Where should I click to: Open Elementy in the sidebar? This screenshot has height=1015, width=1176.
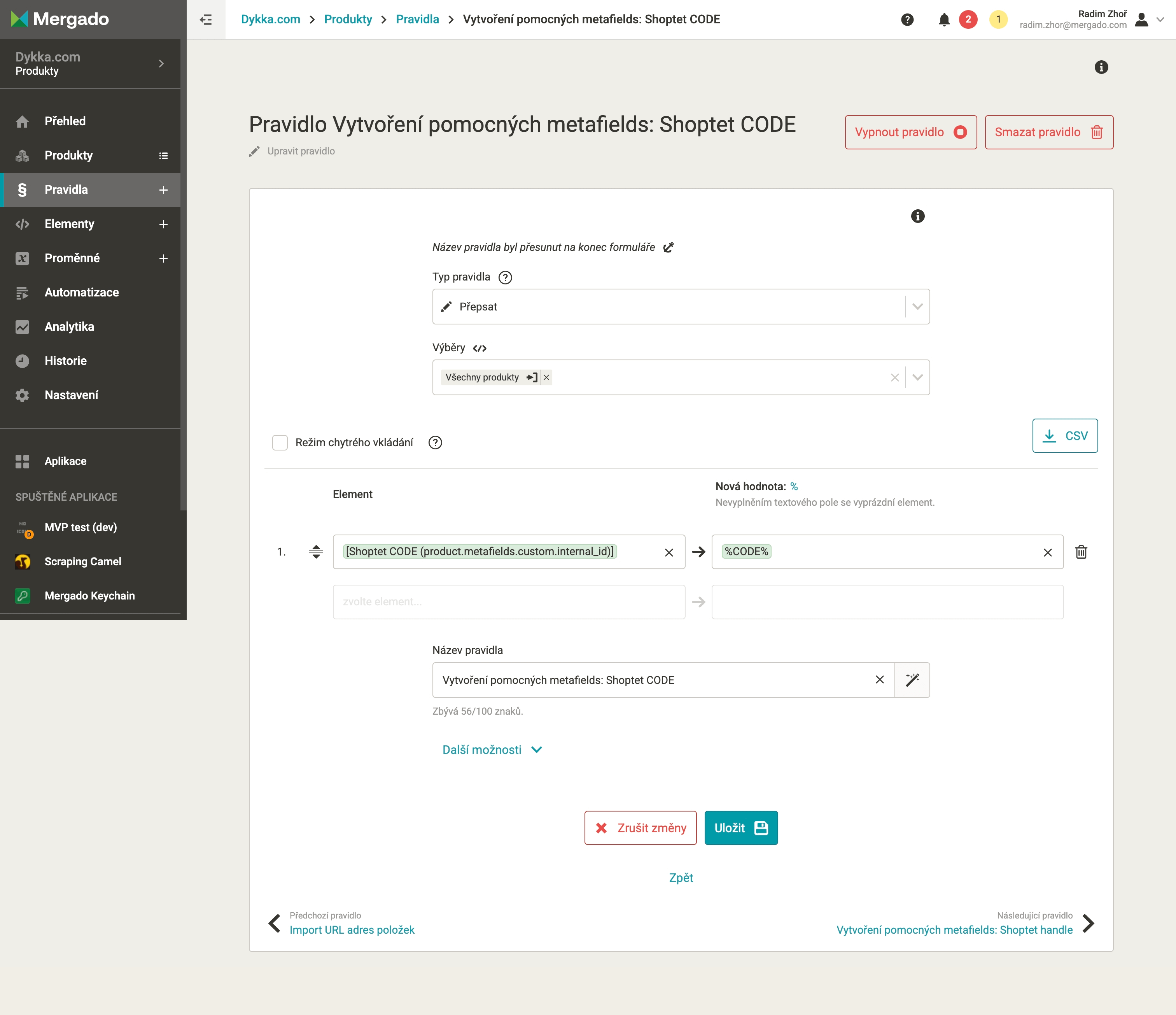point(69,224)
